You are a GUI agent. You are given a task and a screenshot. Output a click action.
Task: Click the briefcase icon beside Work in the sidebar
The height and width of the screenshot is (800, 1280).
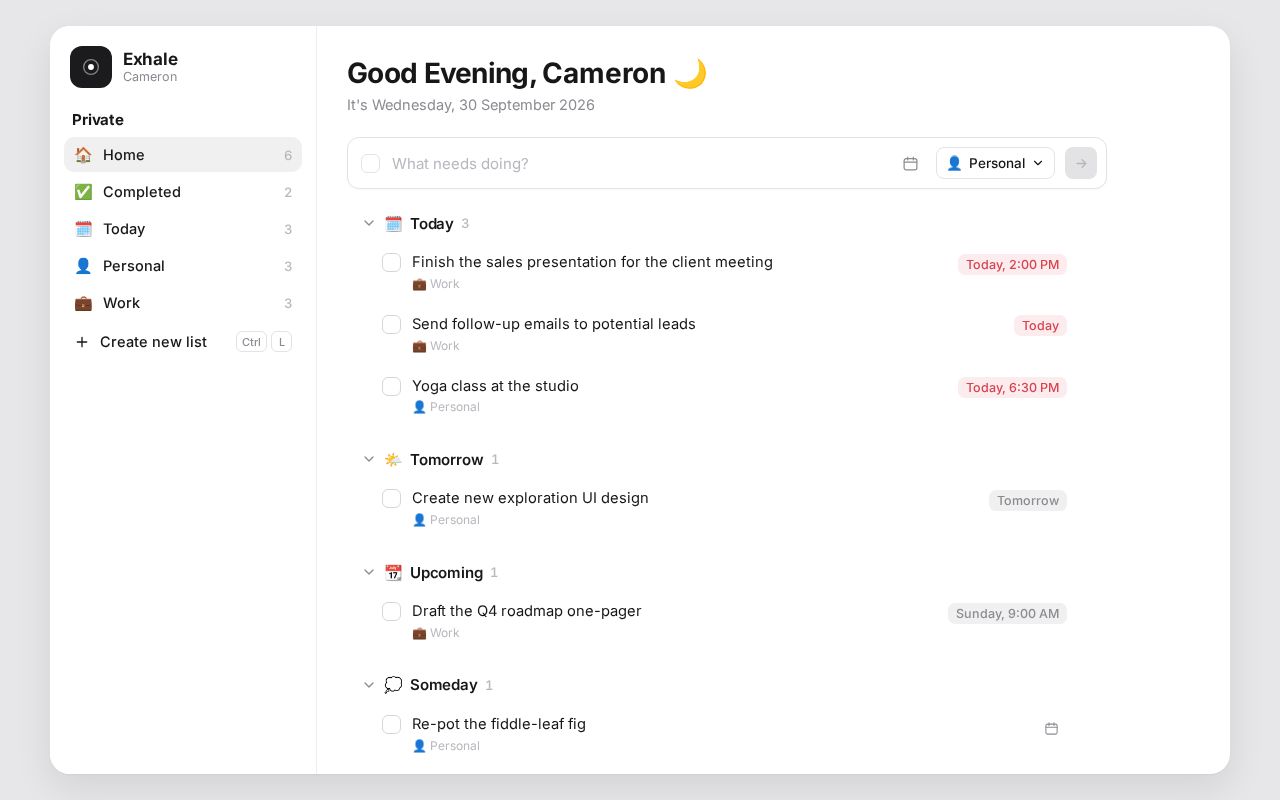pyautogui.click(x=83, y=303)
